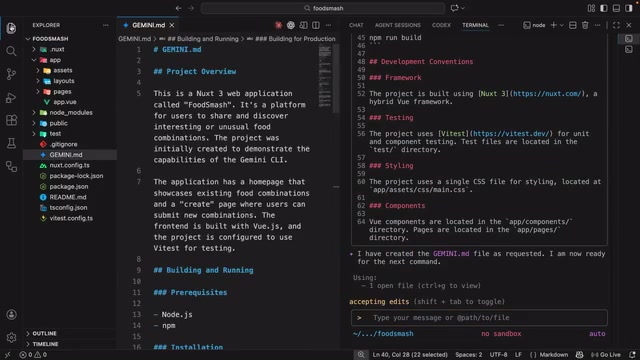Click the red Gemini star icon in editor toolbar

coord(278,25)
